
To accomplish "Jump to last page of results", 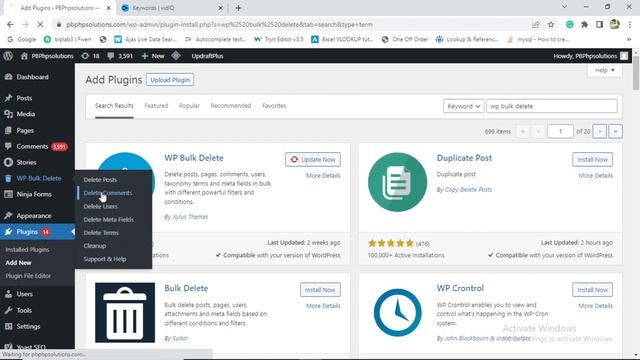I will point(616,131).
